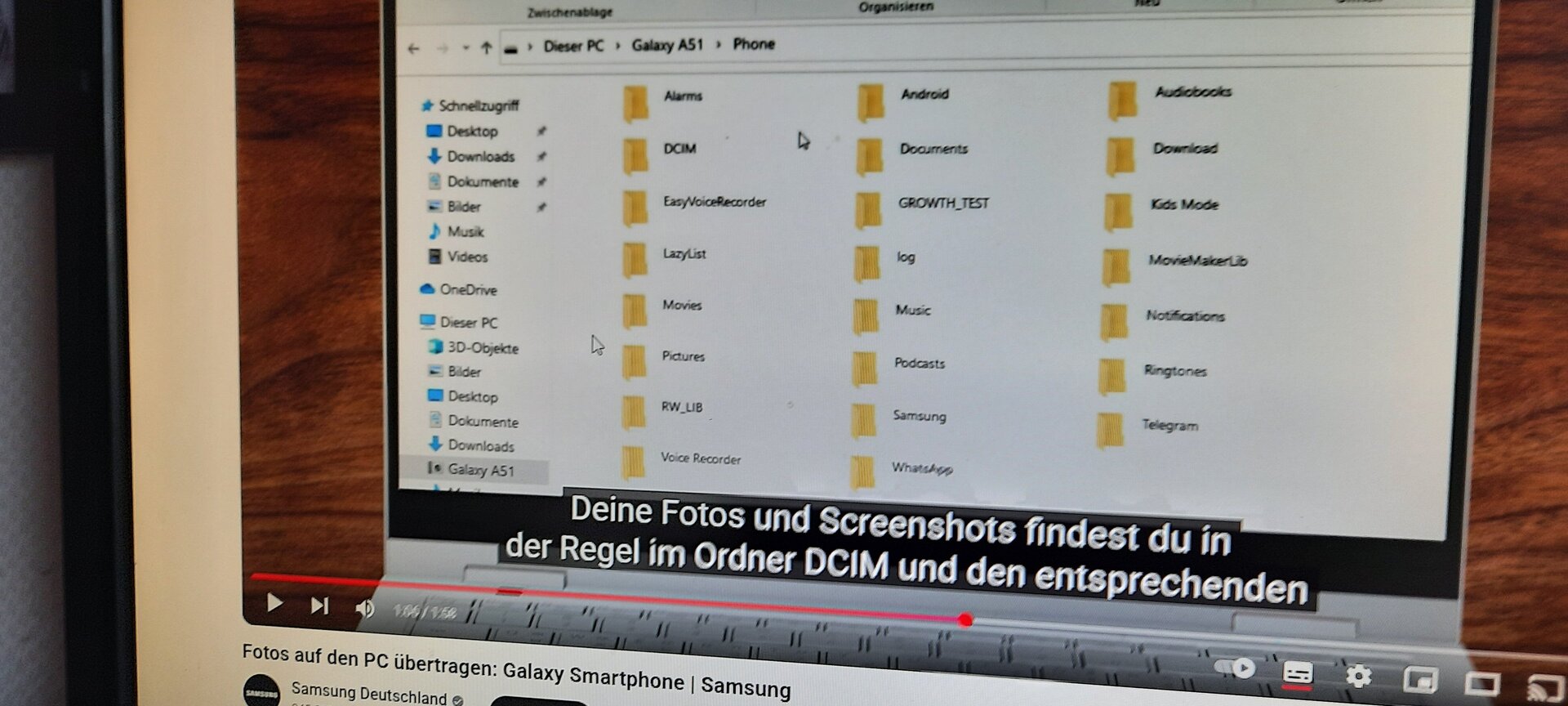The image size is (1568, 706).
Task: Skip to the next video
Action: [319, 605]
